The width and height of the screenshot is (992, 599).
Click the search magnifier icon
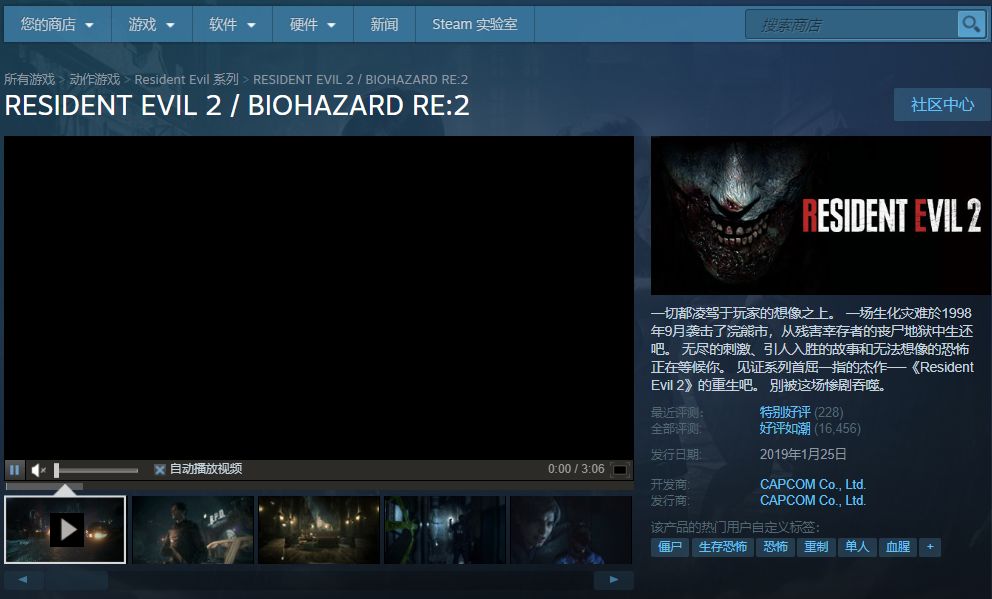point(970,25)
